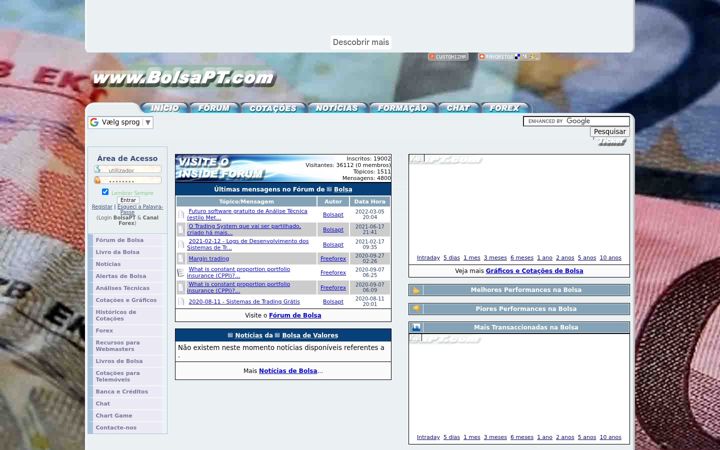
Task: Expand the Melhores Performances na Bolsa section
Action: point(519,290)
